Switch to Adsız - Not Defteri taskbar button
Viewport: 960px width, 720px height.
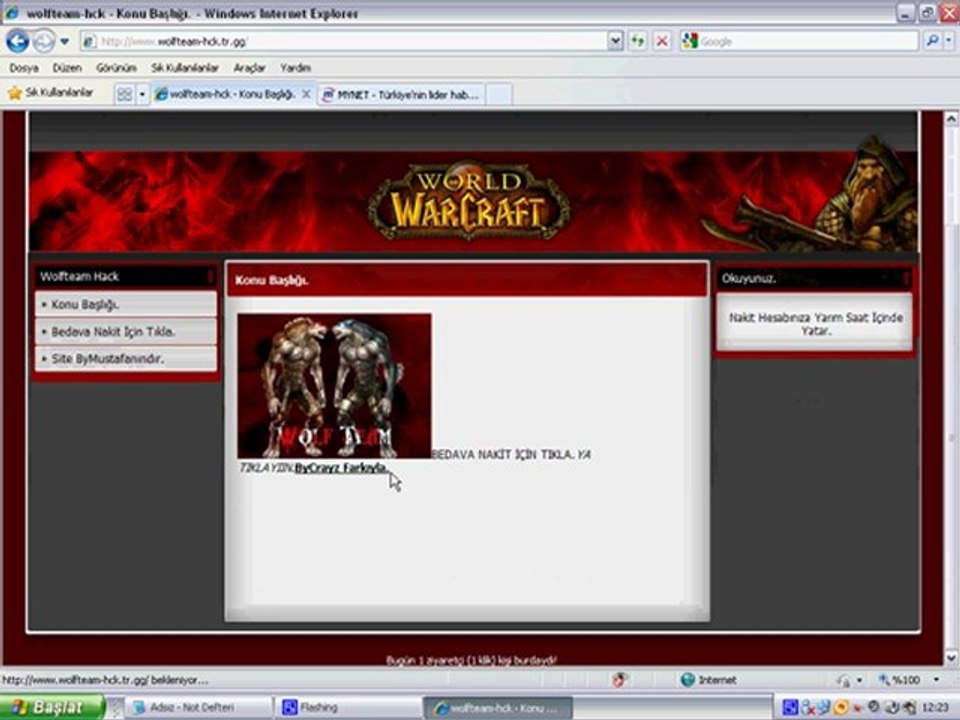(198, 708)
